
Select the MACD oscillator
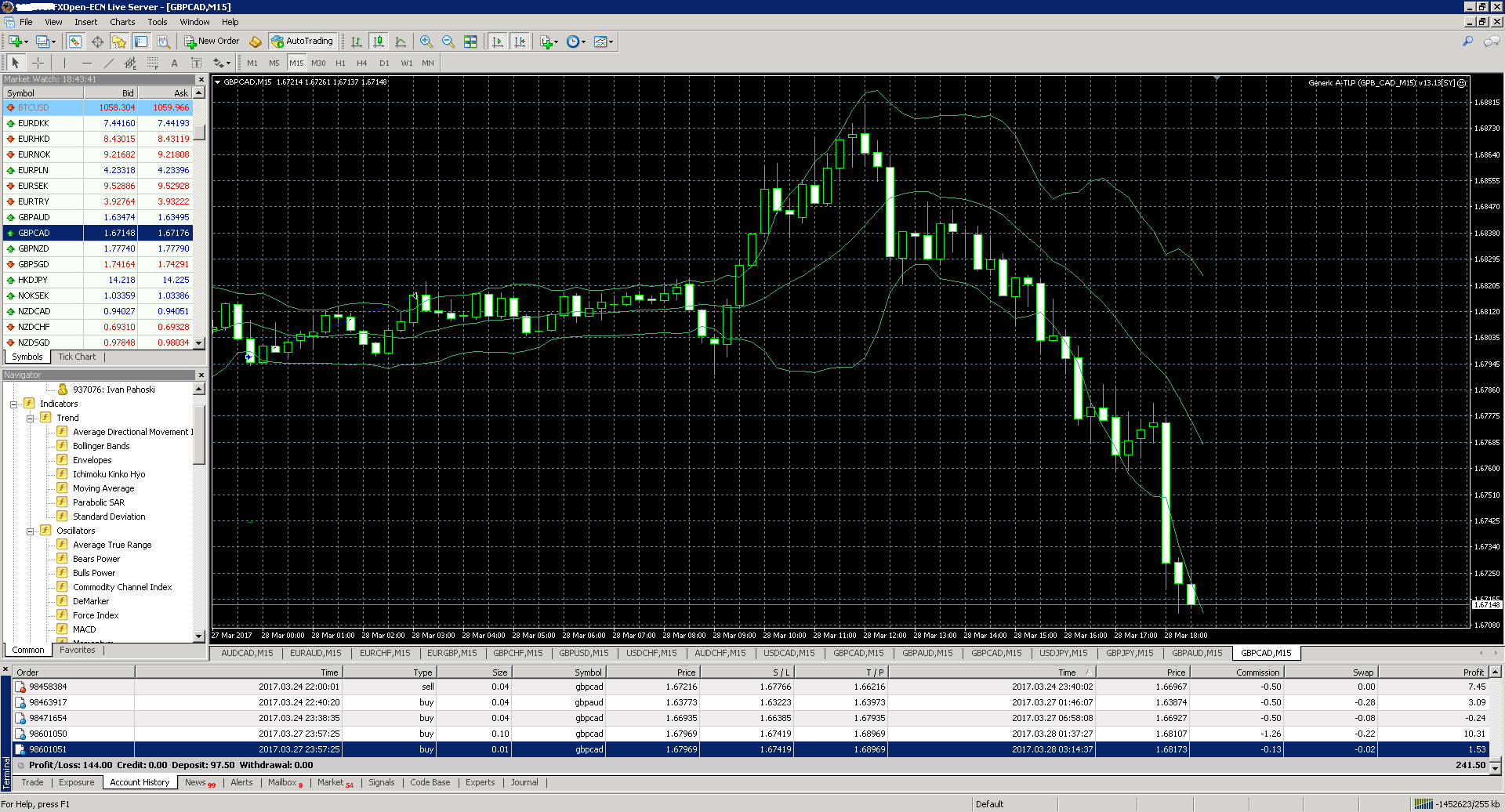coord(85,629)
